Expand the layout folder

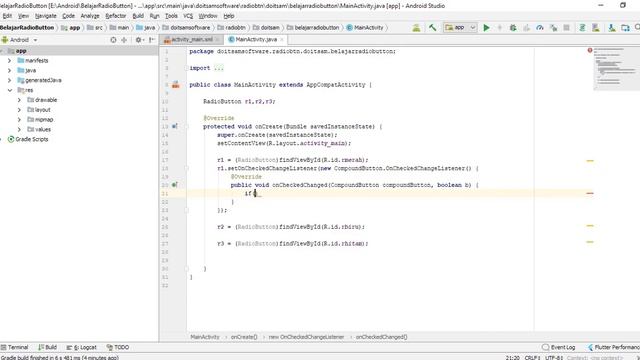pos(19,110)
